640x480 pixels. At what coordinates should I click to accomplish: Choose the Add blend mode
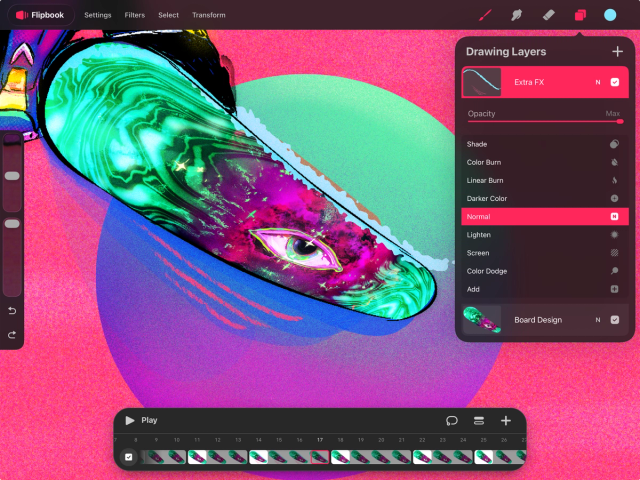tap(545, 289)
